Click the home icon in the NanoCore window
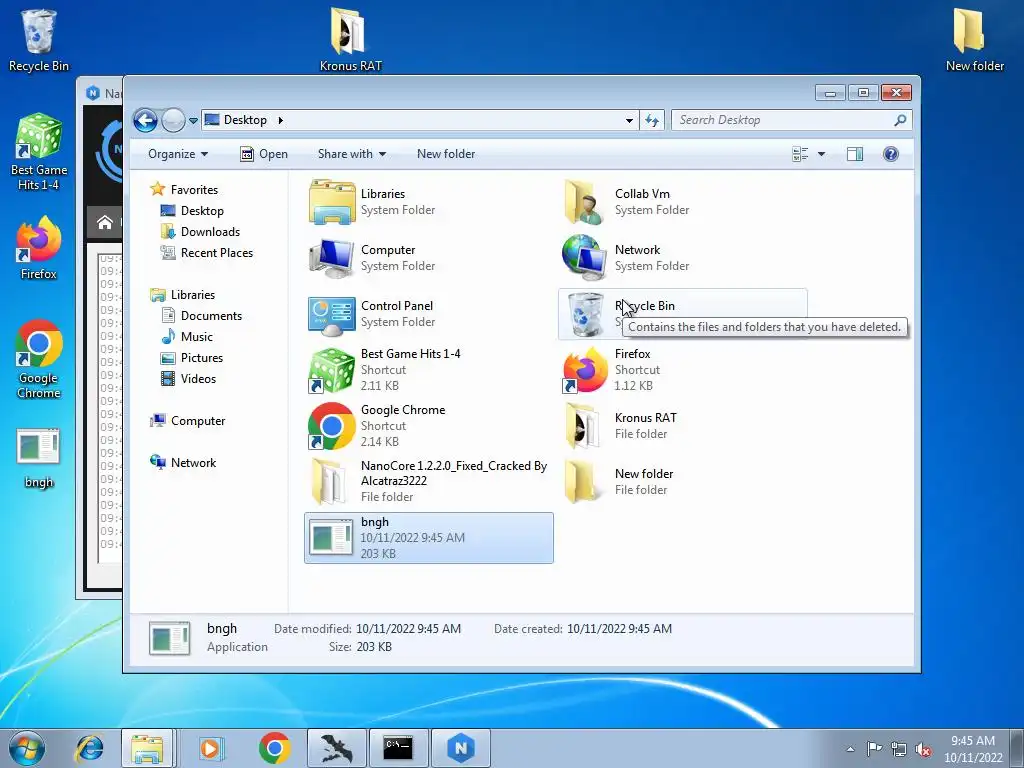The height and width of the screenshot is (768, 1024). tap(105, 223)
